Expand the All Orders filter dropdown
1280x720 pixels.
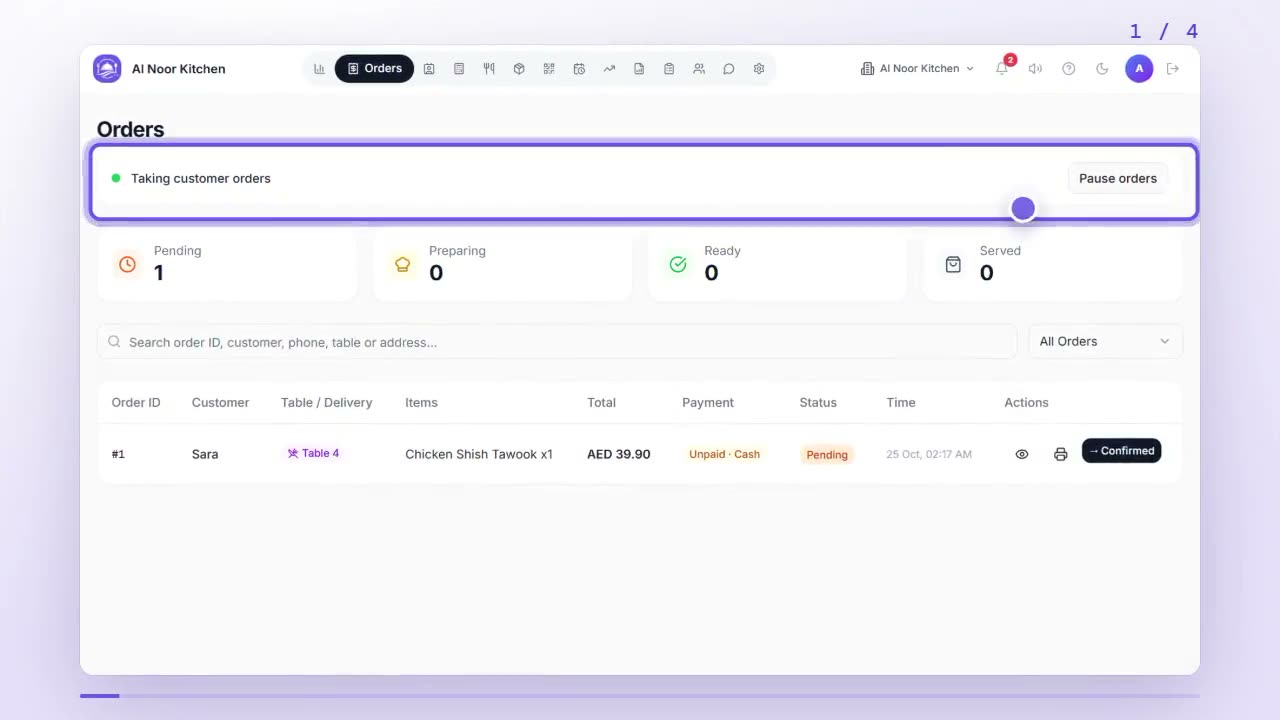(1105, 342)
